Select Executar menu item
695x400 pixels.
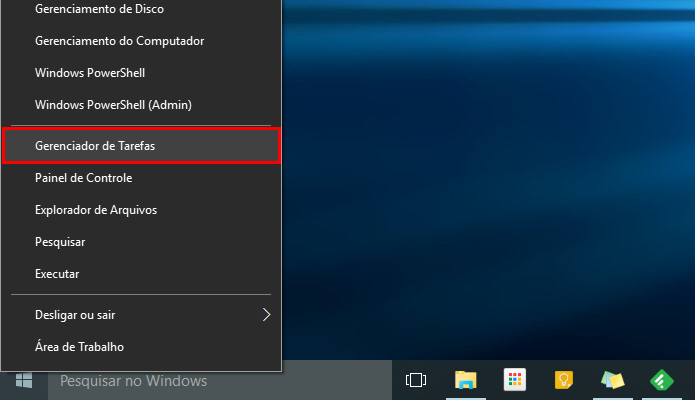[141, 274]
